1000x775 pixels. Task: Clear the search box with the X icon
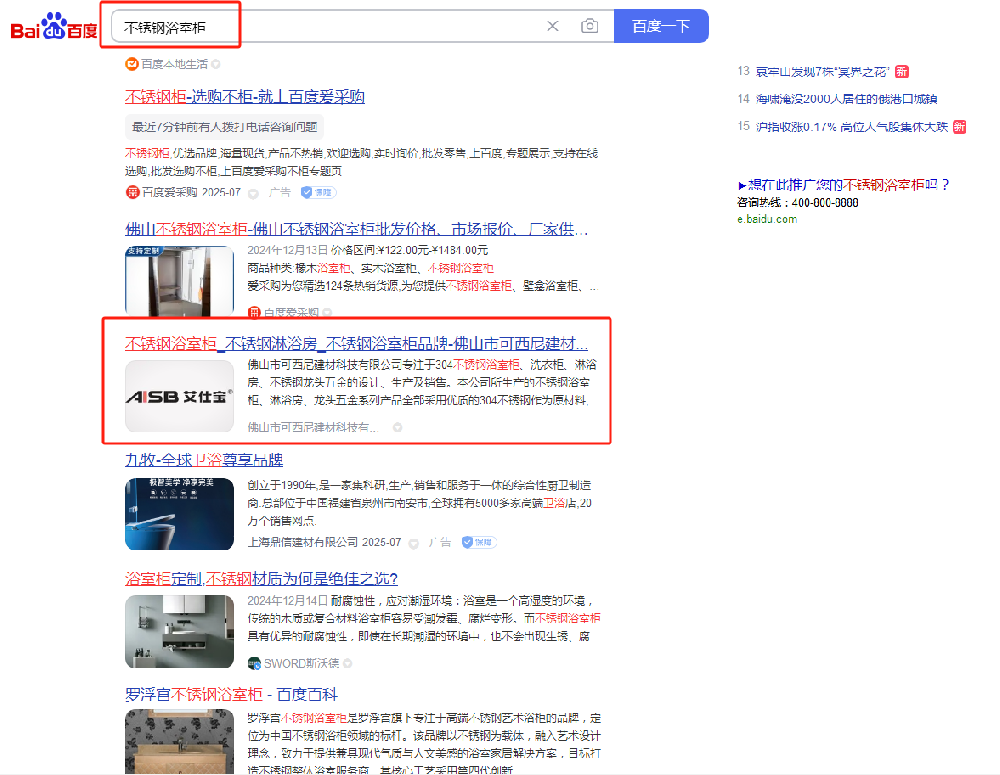point(553,26)
